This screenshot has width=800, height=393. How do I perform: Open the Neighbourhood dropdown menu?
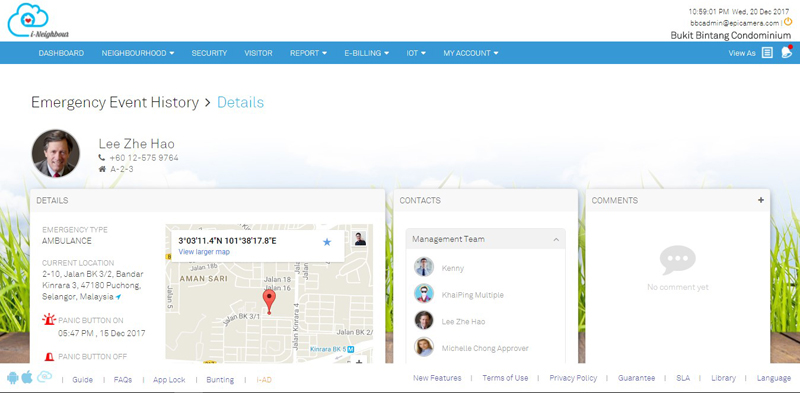coord(138,53)
